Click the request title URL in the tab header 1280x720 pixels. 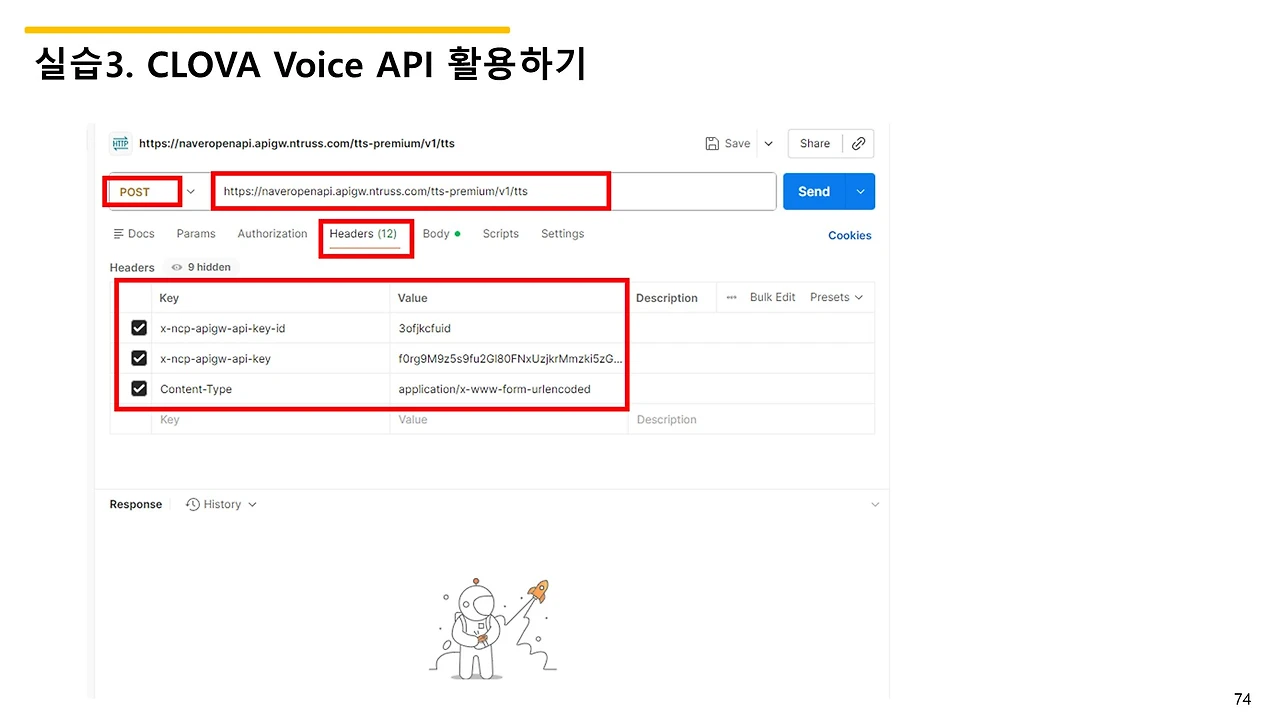[297, 144]
